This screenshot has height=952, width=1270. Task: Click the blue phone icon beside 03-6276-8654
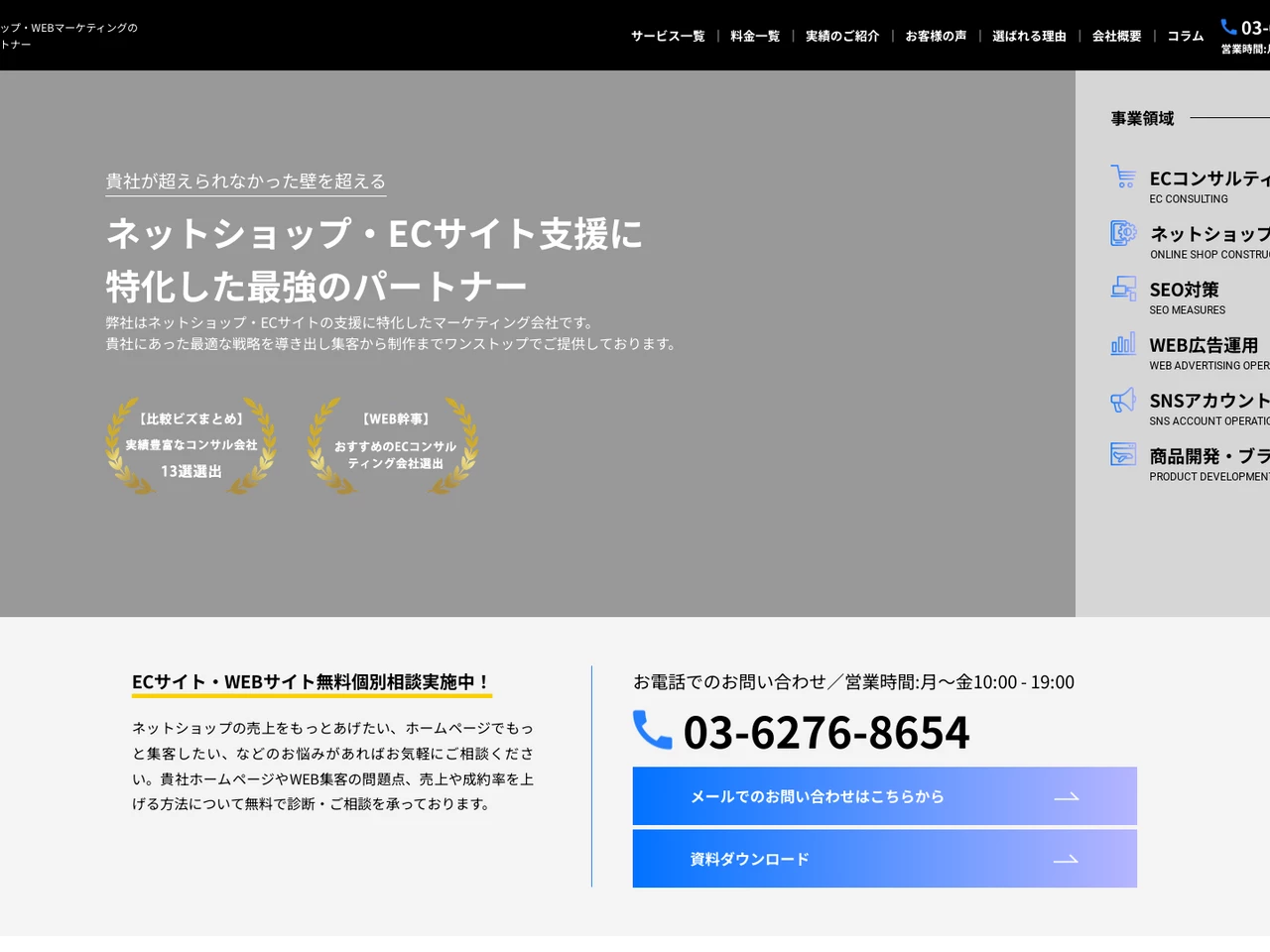653,731
